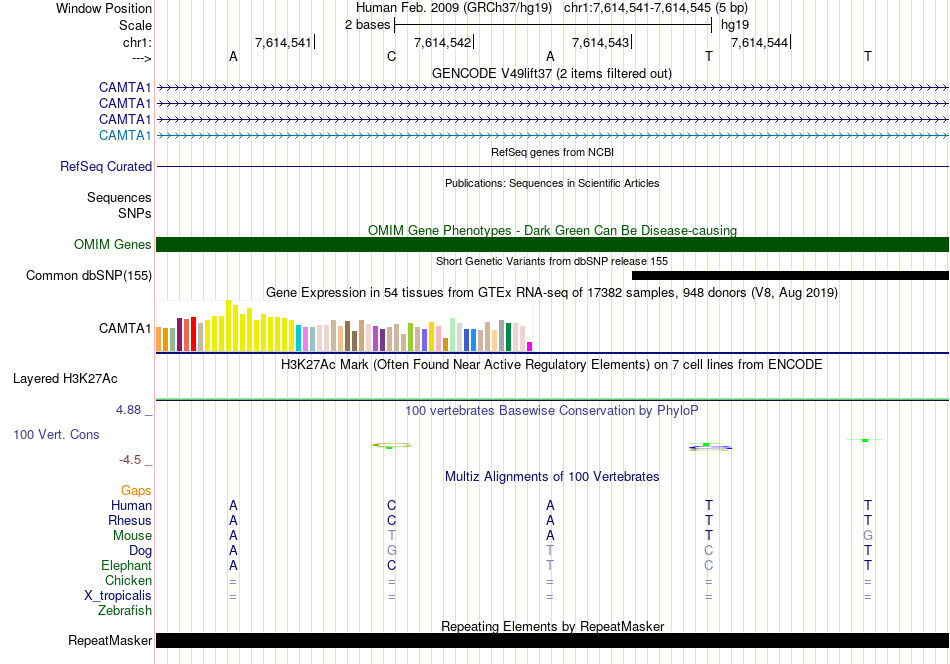Open the RefSeq genes from NCBI title
Screen dimensions: 950x664
point(552,152)
